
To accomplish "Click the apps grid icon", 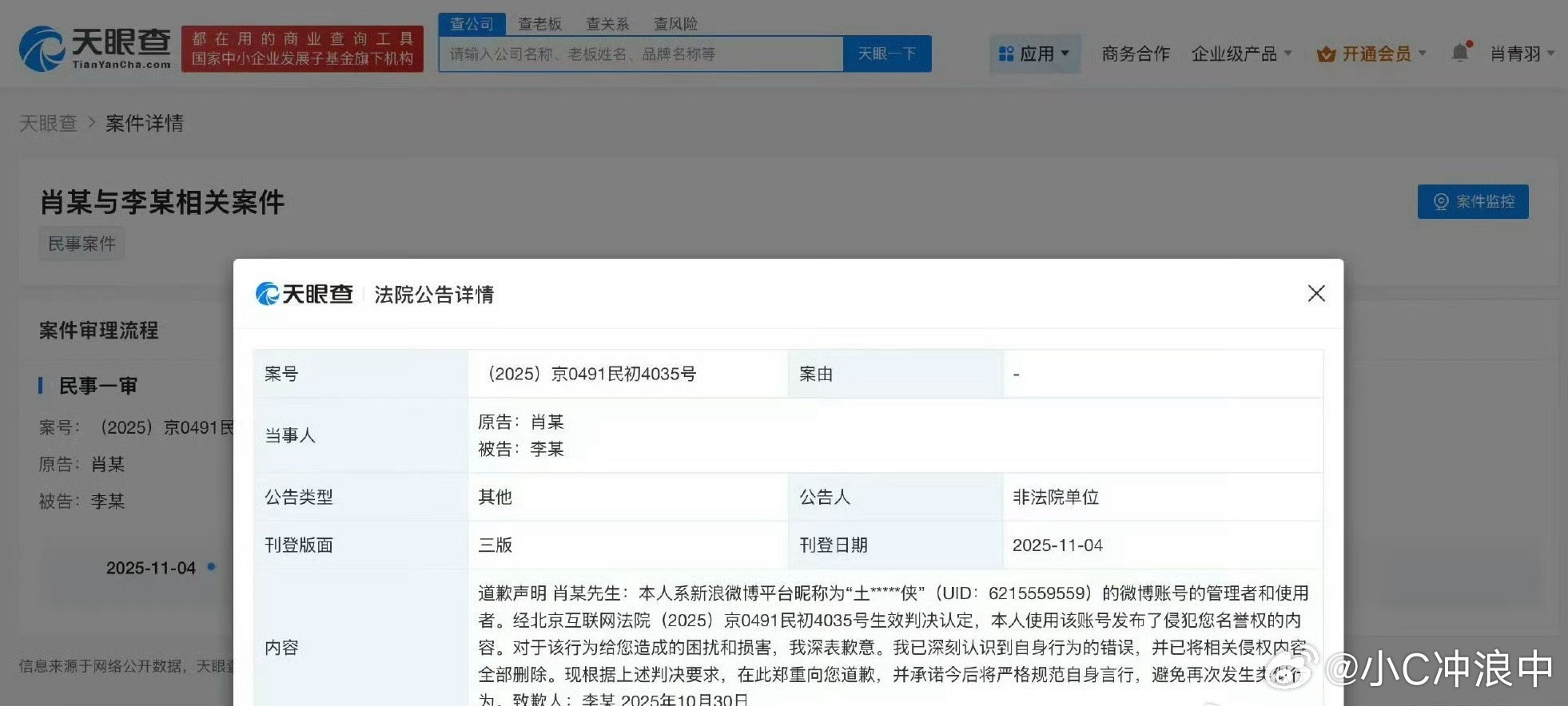I will click(1006, 54).
